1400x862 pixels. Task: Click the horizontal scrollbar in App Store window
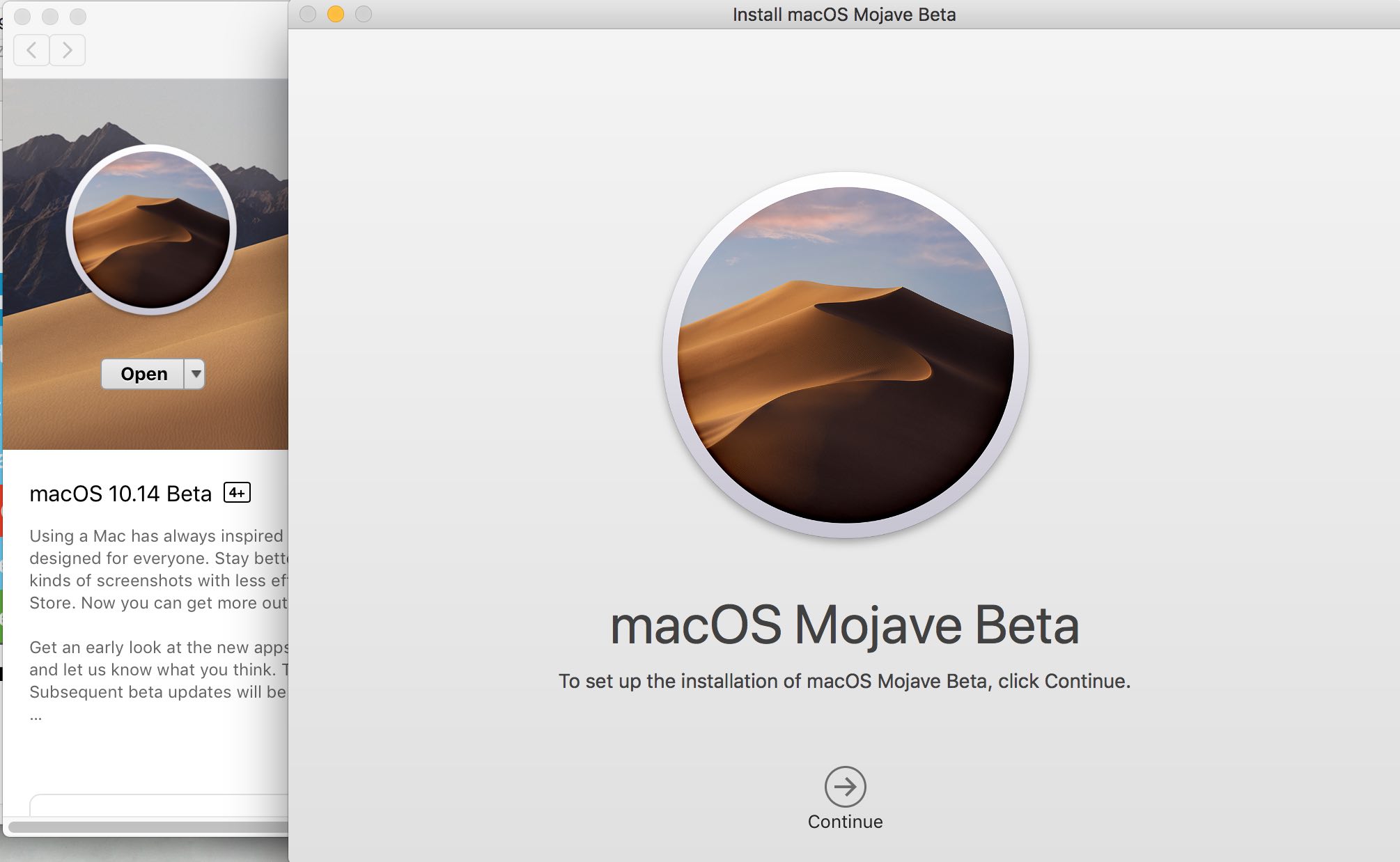tap(148, 826)
